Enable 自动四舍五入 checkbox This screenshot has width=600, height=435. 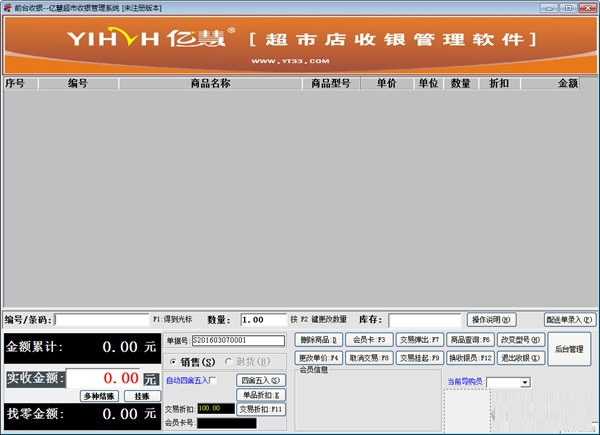213,380
